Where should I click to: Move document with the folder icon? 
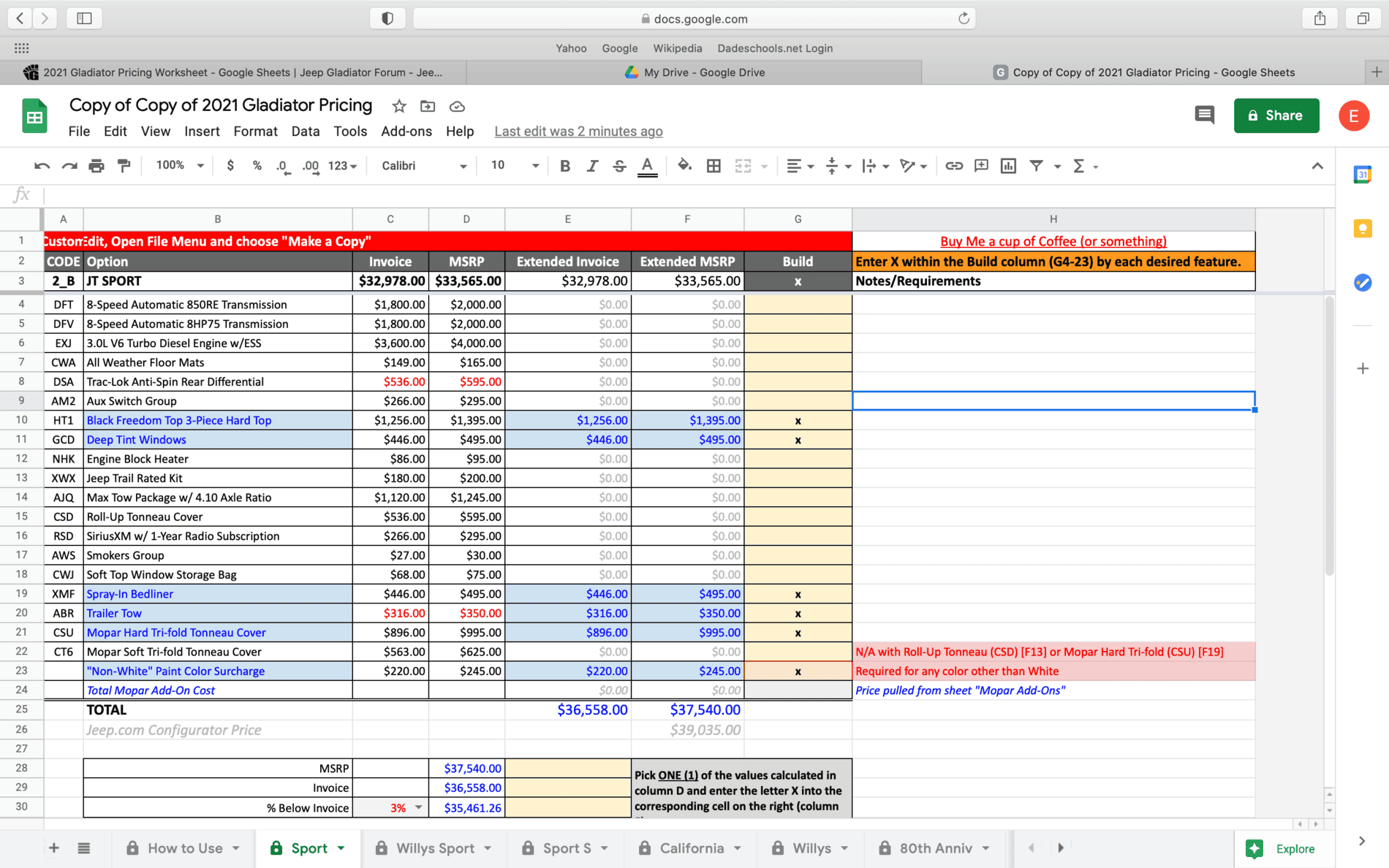pyautogui.click(x=428, y=107)
